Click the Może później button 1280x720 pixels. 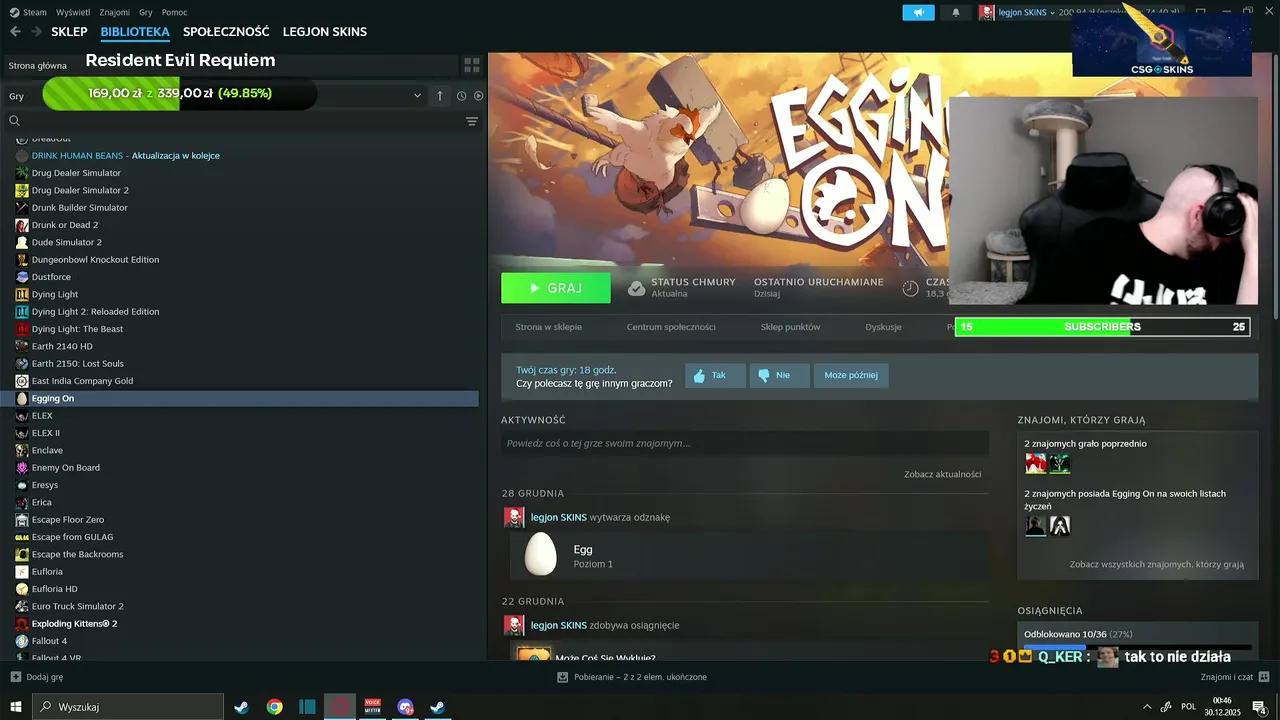coord(851,376)
